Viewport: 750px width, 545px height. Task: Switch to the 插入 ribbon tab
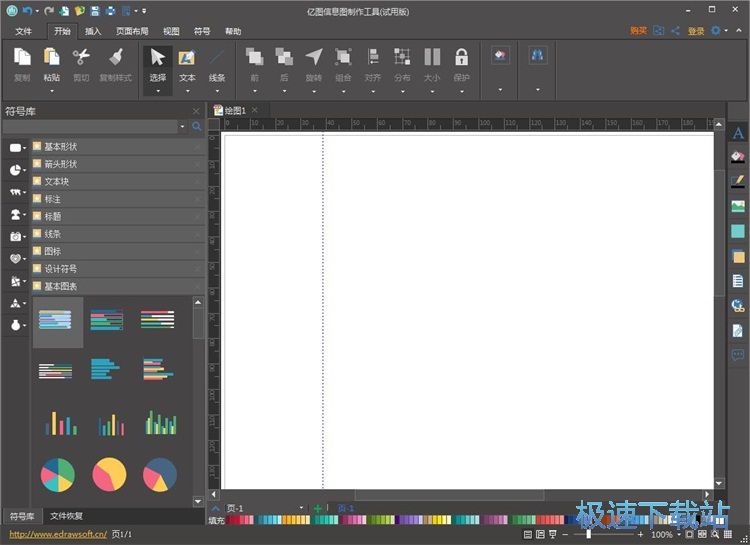coord(93,31)
